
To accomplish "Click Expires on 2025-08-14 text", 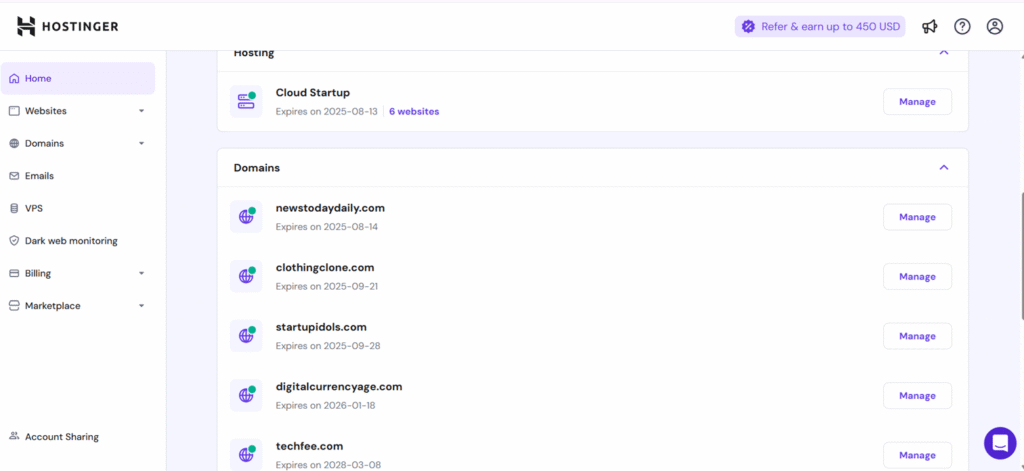I will pyautogui.click(x=327, y=227).
